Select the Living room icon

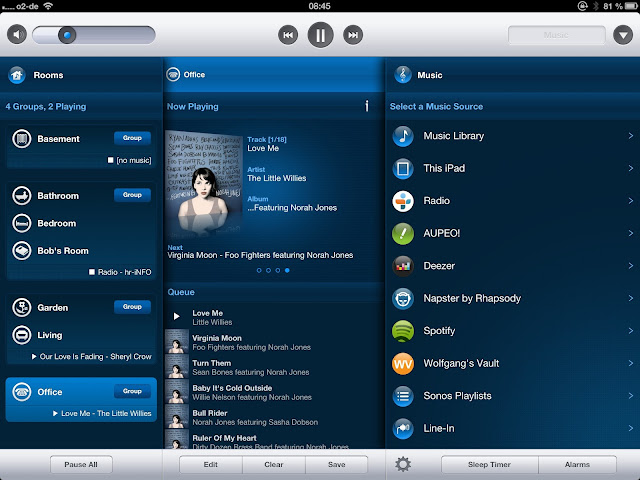[x=22, y=335]
